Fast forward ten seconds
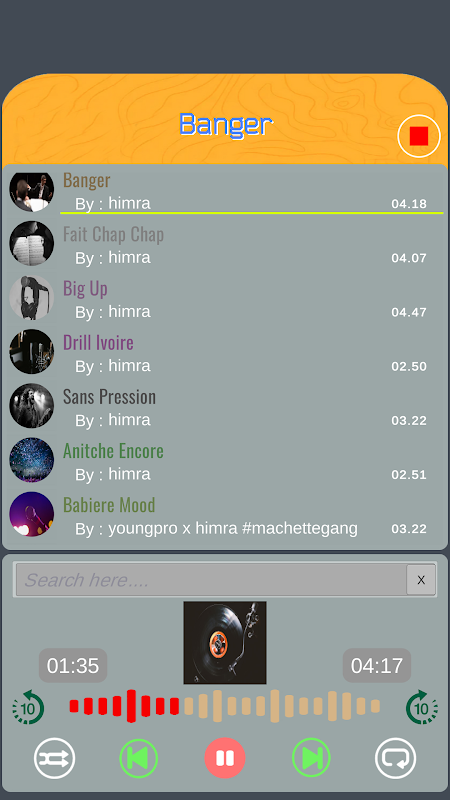Viewport: 450px width, 800px height. (x=421, y=707)
